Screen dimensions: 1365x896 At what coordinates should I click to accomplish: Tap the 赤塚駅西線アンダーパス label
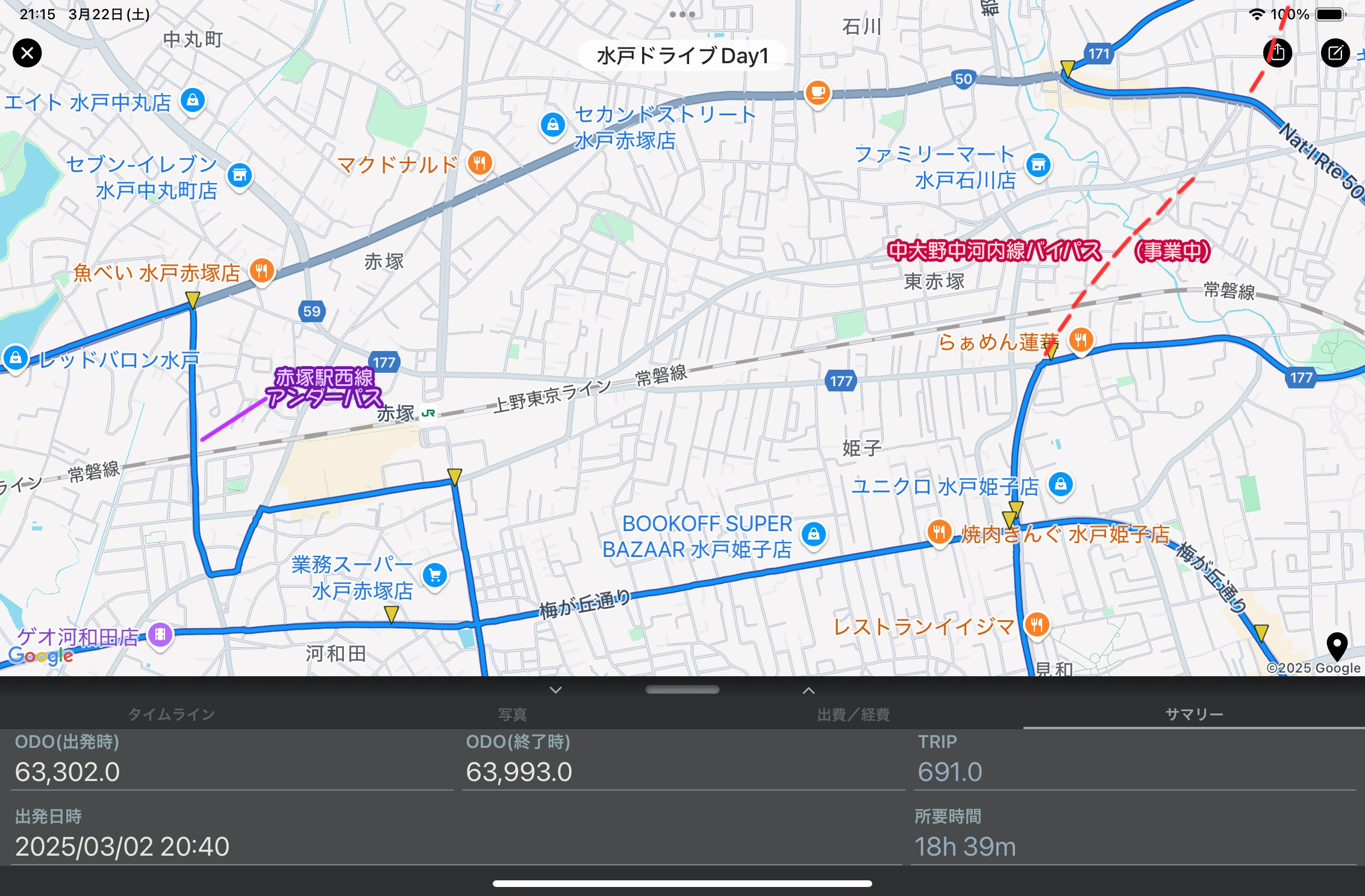pos(324,388)
